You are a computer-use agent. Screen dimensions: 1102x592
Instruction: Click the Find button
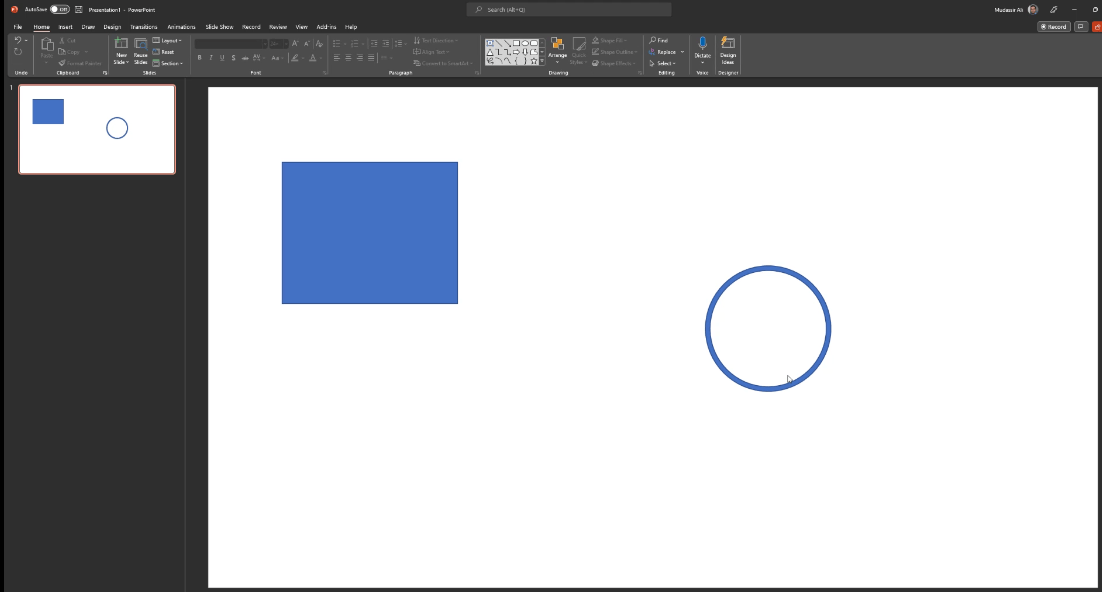coord(659,41)
